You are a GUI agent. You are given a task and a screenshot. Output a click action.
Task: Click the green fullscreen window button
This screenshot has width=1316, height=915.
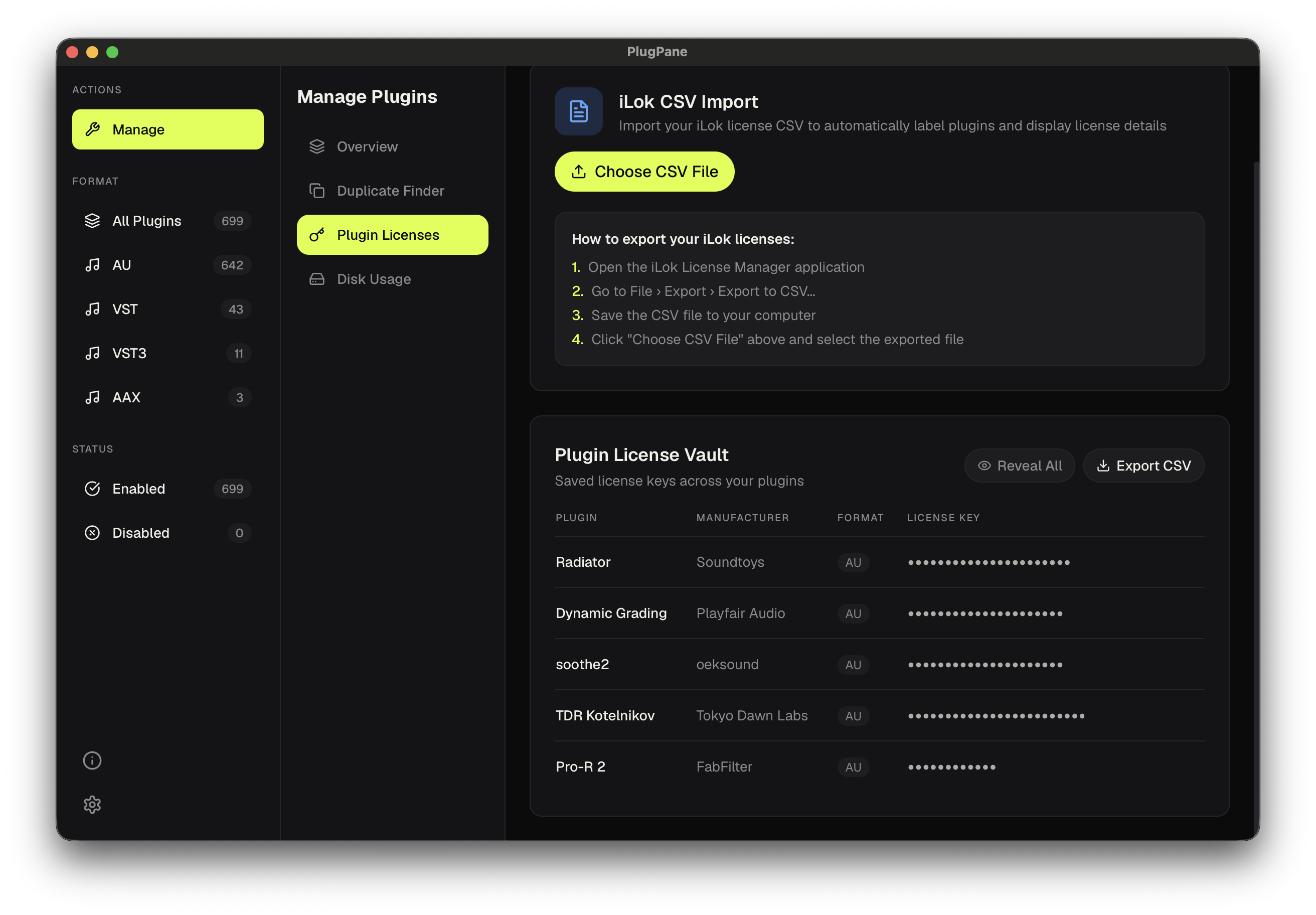(x=112, y=52)
